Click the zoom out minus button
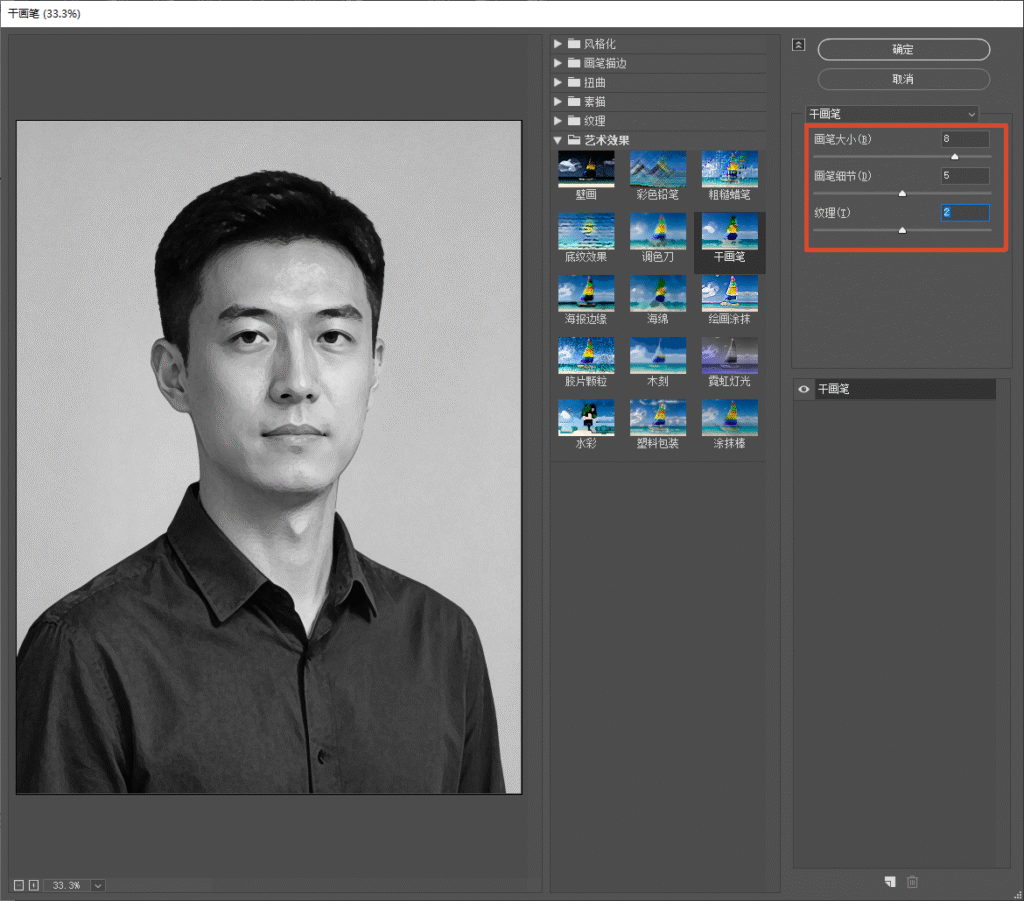This screenshot has width=1024, height=901. [x=19, y=885]
